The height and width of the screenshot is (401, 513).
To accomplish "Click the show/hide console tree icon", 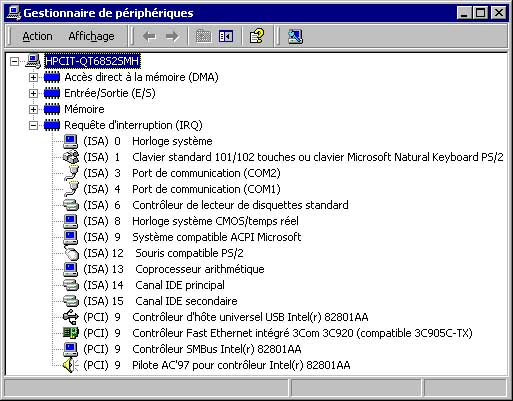I will 226,36.
